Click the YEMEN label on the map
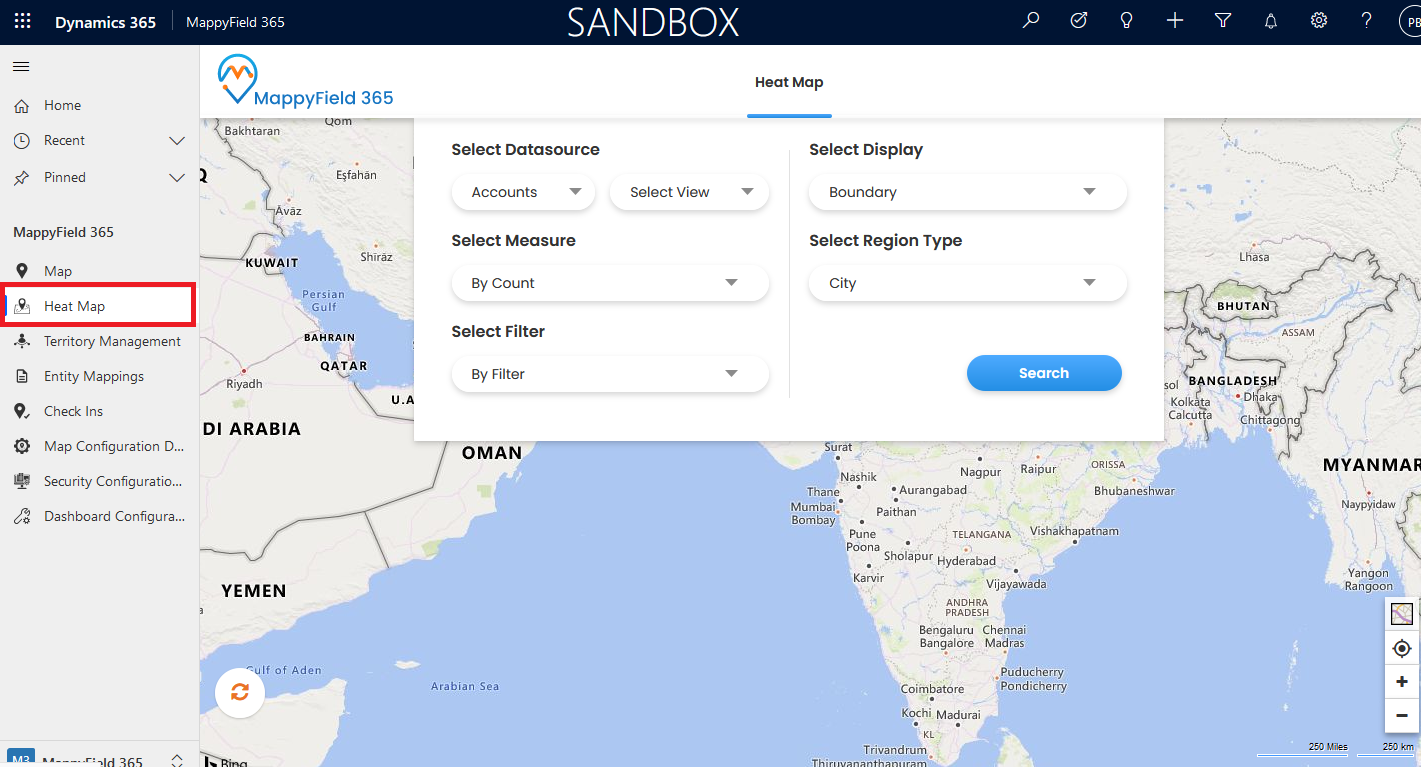Screen dimensions: 1421x767 click(254, 591)
